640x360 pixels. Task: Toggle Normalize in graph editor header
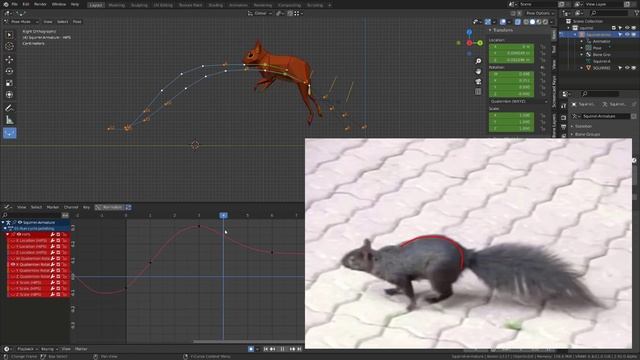109,207
